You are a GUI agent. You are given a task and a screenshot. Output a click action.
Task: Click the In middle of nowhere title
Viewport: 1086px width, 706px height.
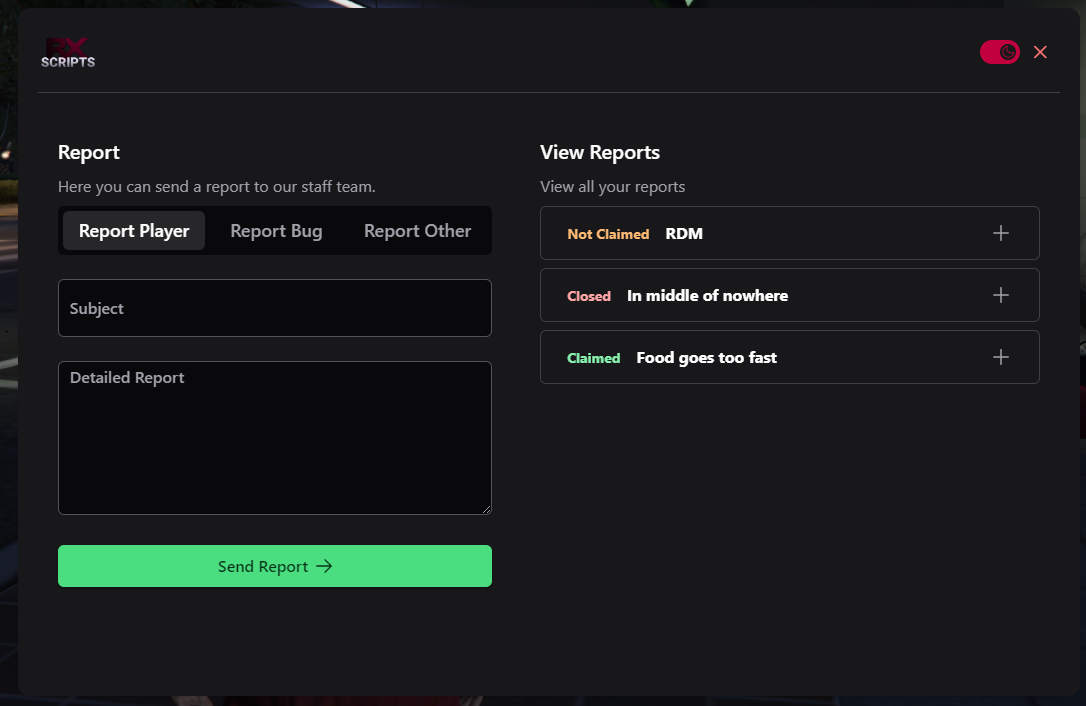[707, 296]
